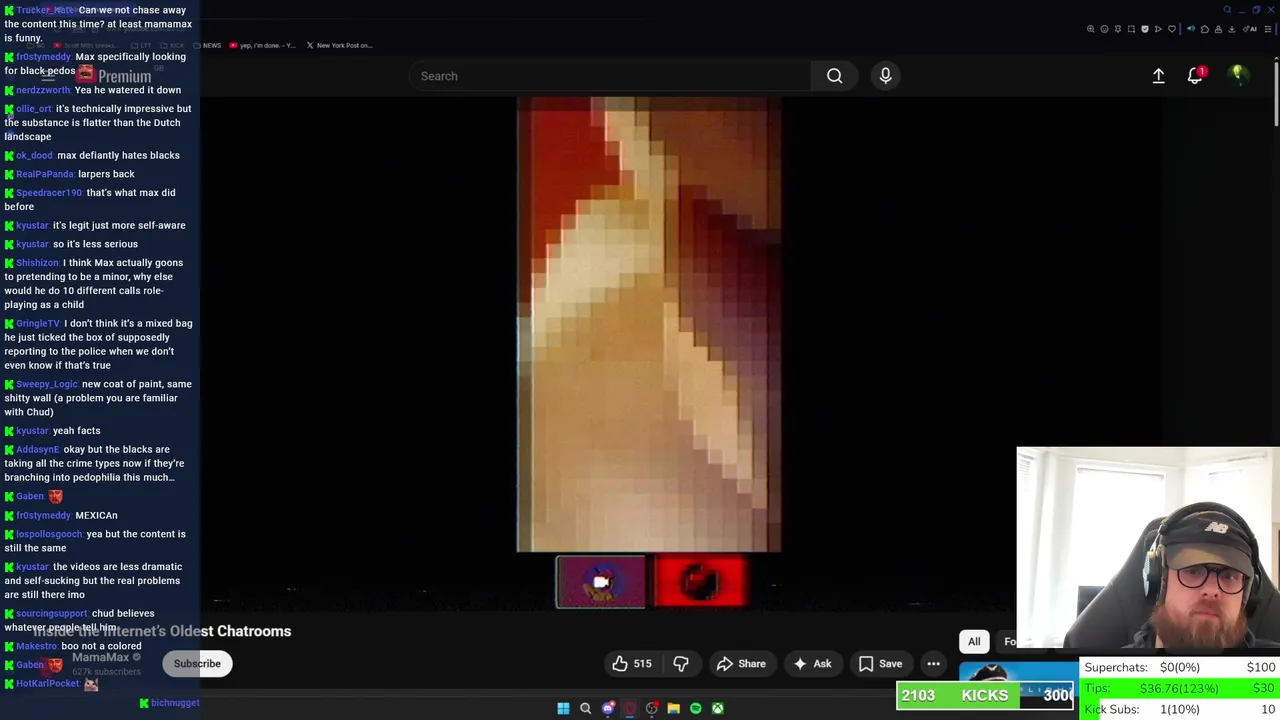Open Windows Start menu
The width and height of the screenshot is (1280, 720).
pos(563,708)
